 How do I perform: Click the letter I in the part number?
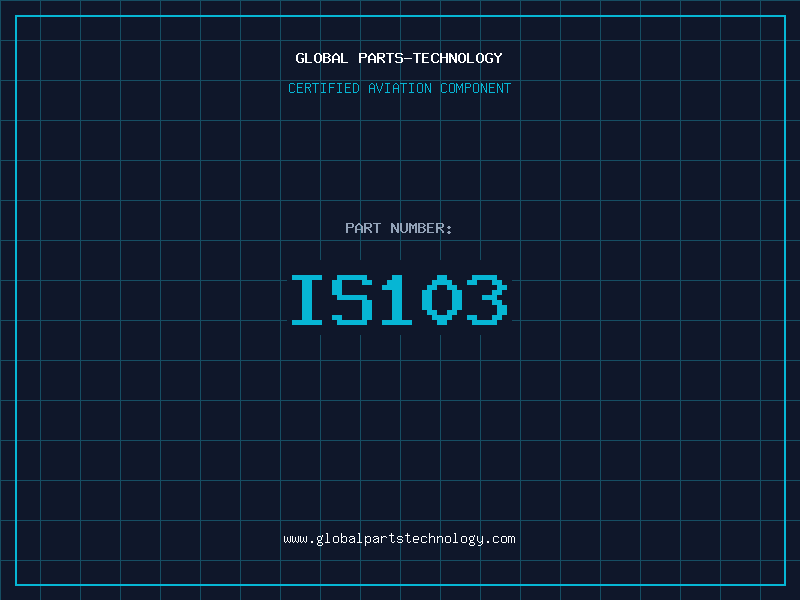tap(309, 300)
